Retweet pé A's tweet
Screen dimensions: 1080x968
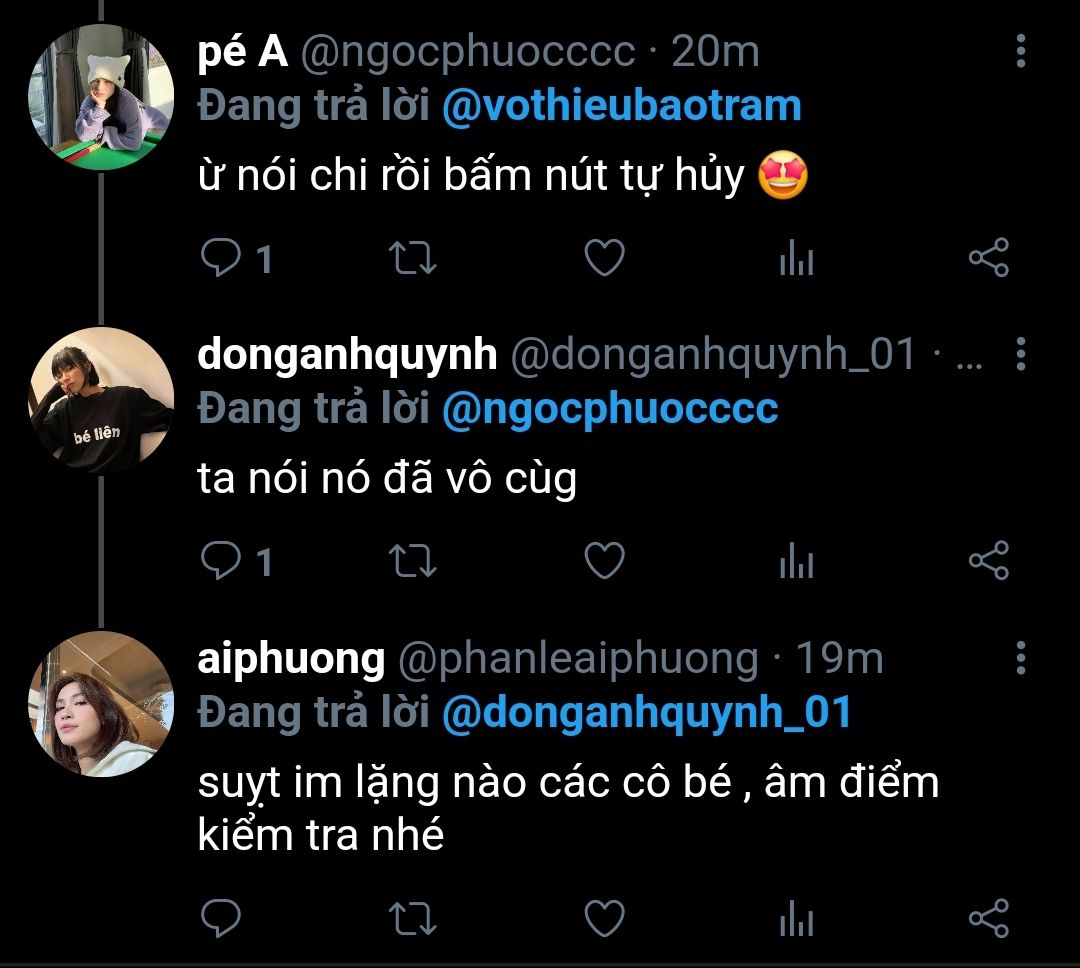click(x=411, y=260)
